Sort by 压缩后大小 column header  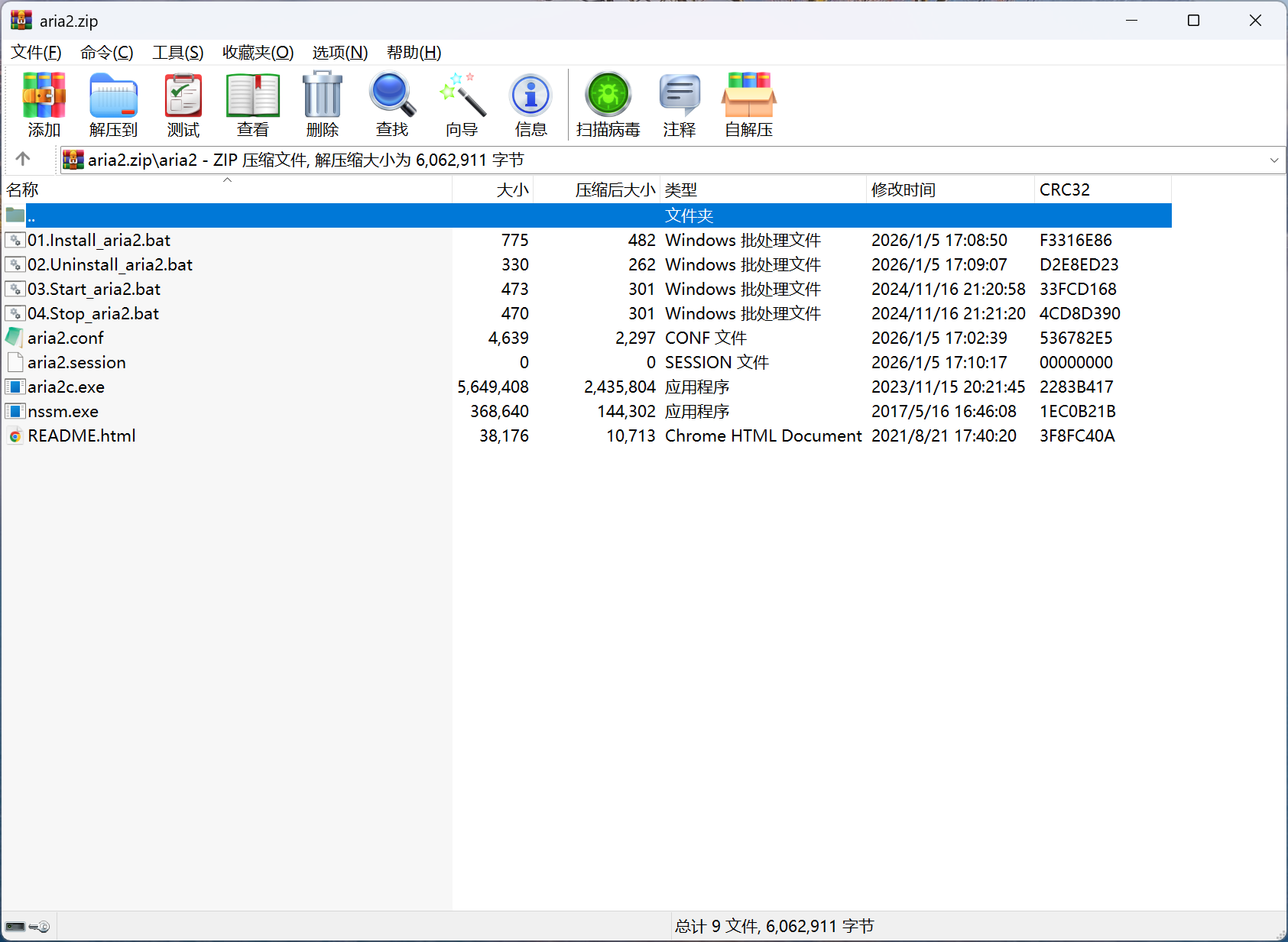coord(597,189)
